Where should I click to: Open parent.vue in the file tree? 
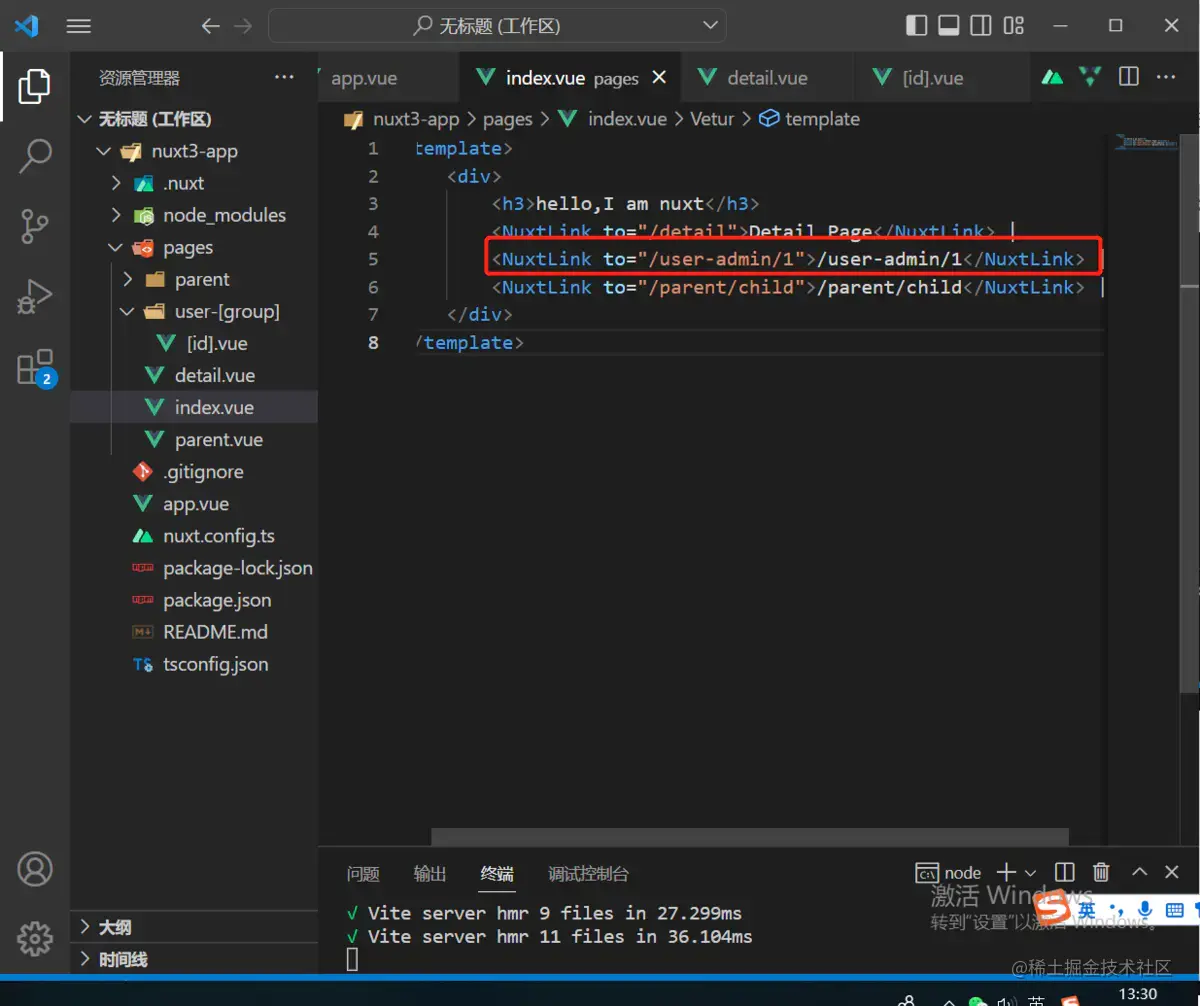click(x=194, y=440)
